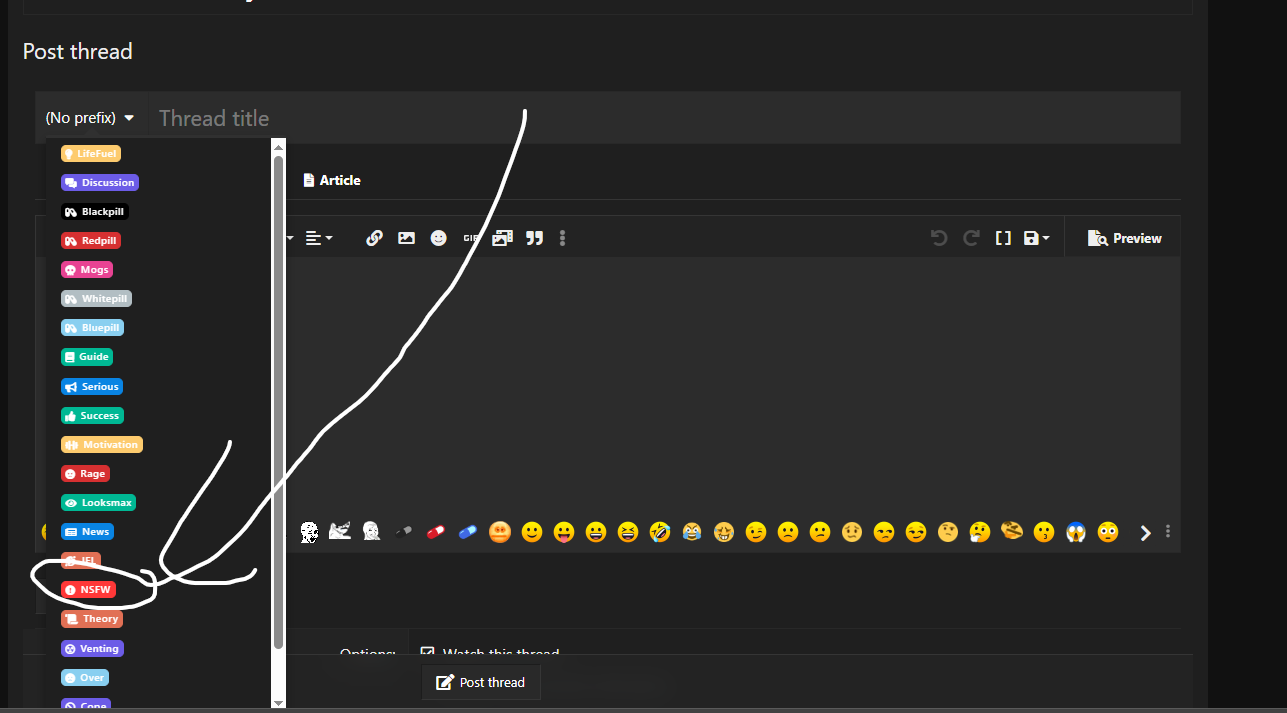This screenshot has width=1287, height=713.
Task: Toggle BB code mode brackets icon
Action: pyautogui.click(x=1003, y=238)
